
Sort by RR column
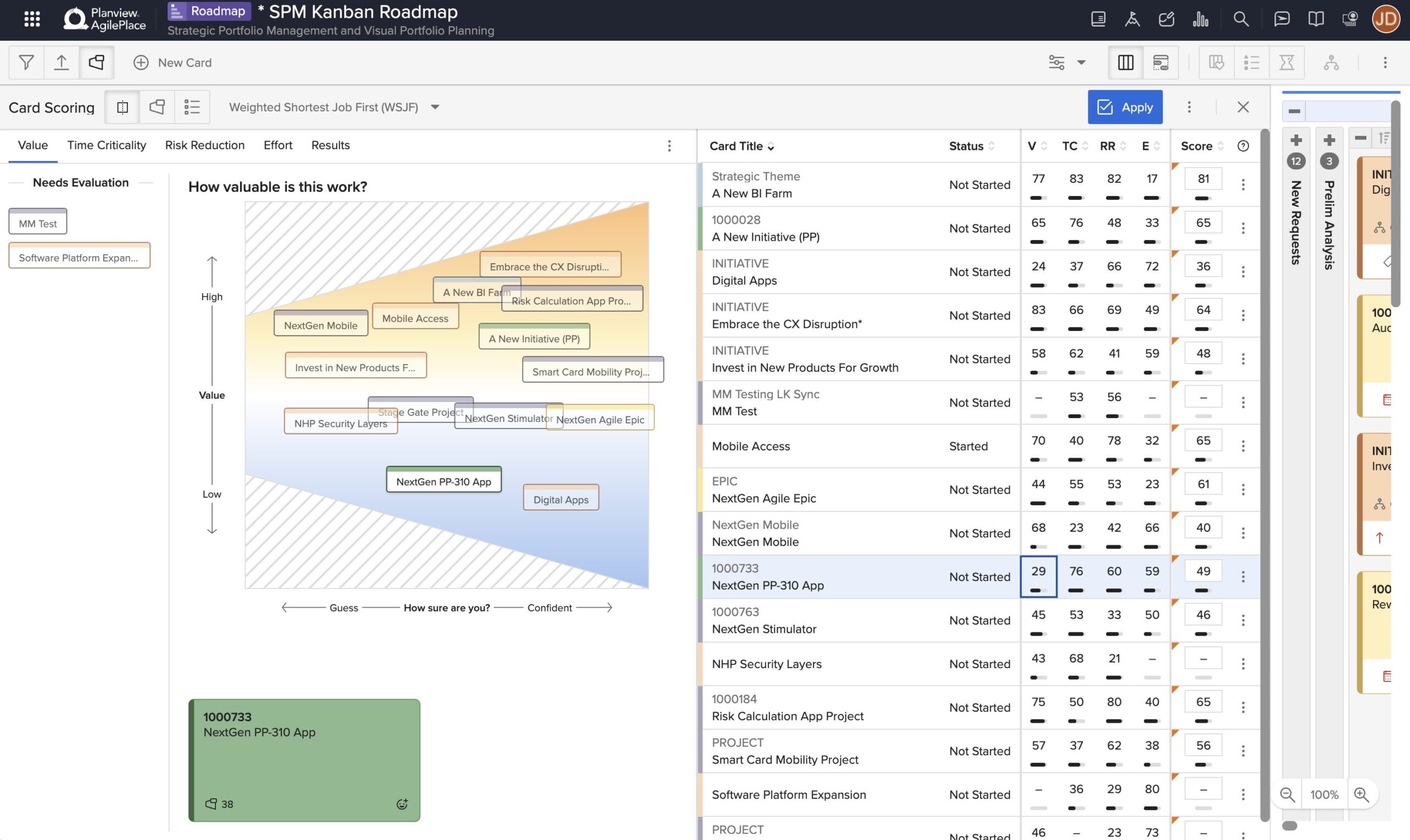[x=1113, y=146]
